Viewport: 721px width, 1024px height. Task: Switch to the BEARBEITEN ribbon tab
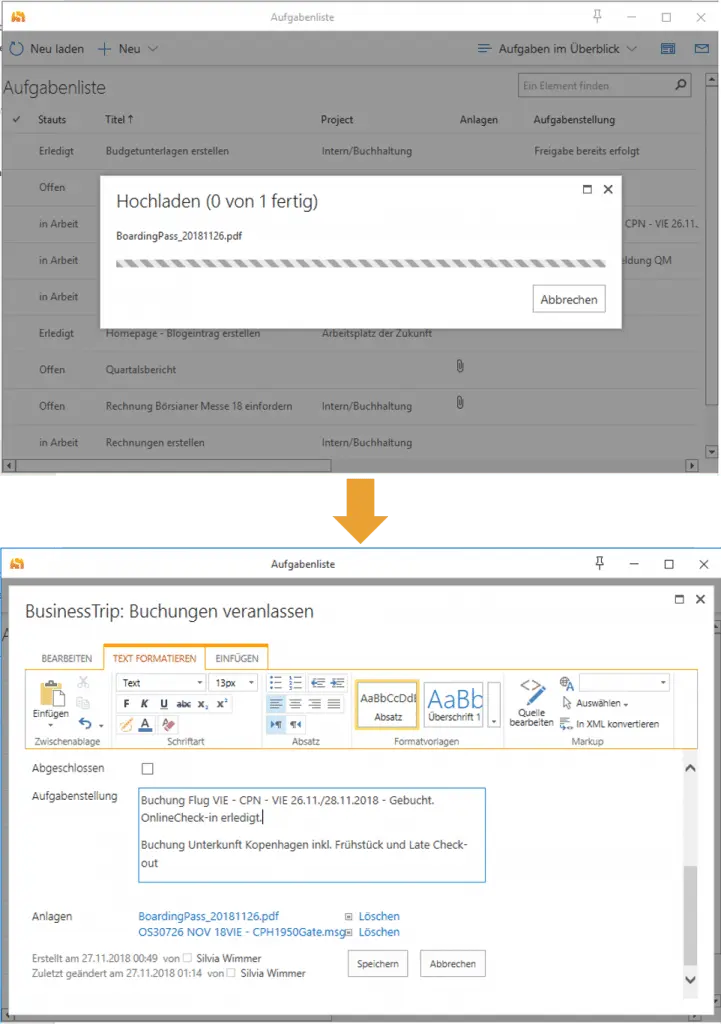click(x=67, y=658)
